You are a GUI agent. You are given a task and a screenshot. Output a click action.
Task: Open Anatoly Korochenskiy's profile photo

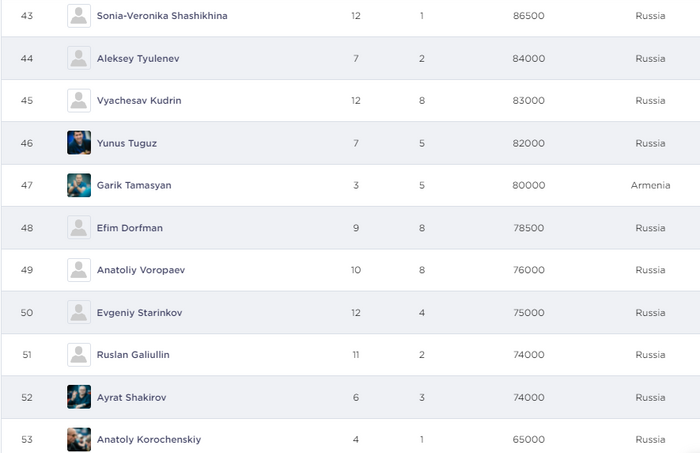click(x=79, y=439)
